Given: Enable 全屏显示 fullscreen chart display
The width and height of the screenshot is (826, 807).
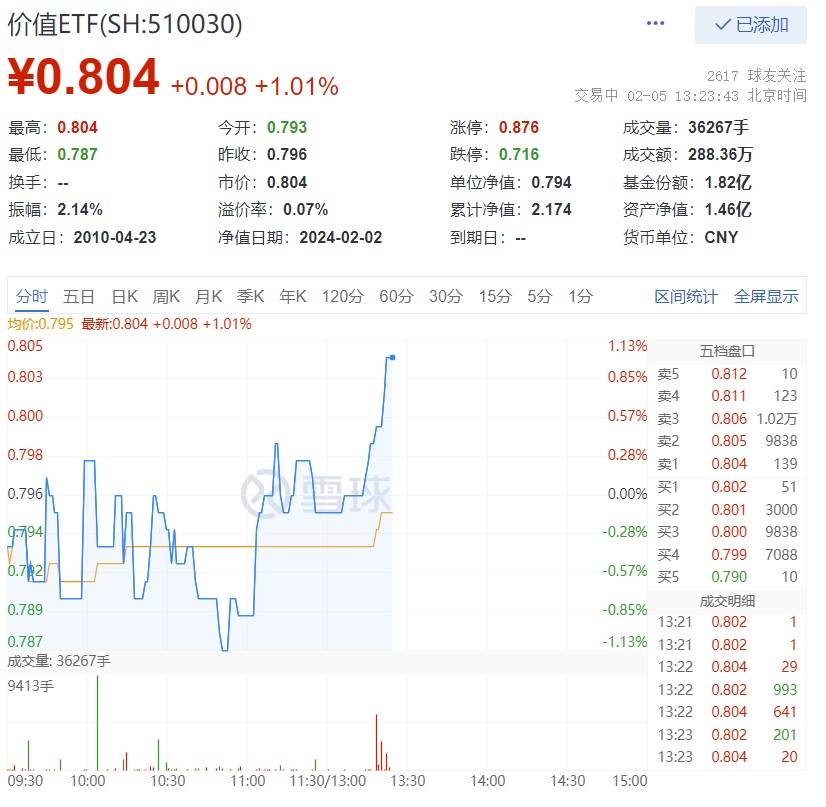Looking at the screenshot, I should pos(767,296).
